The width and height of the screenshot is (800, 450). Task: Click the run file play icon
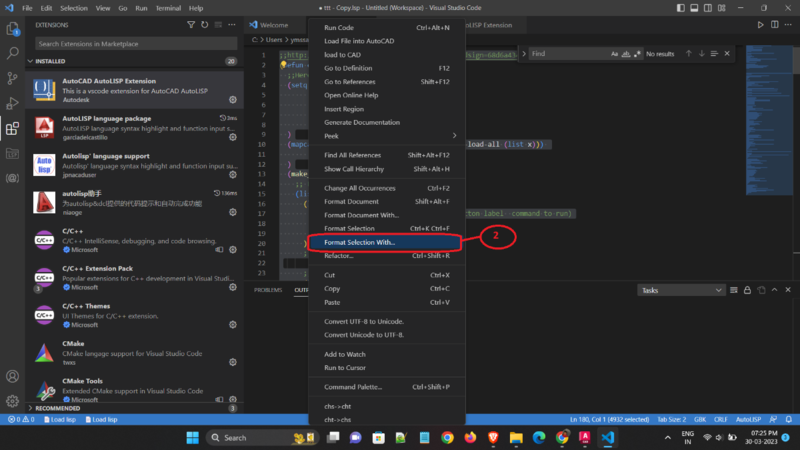coord(760,24)
